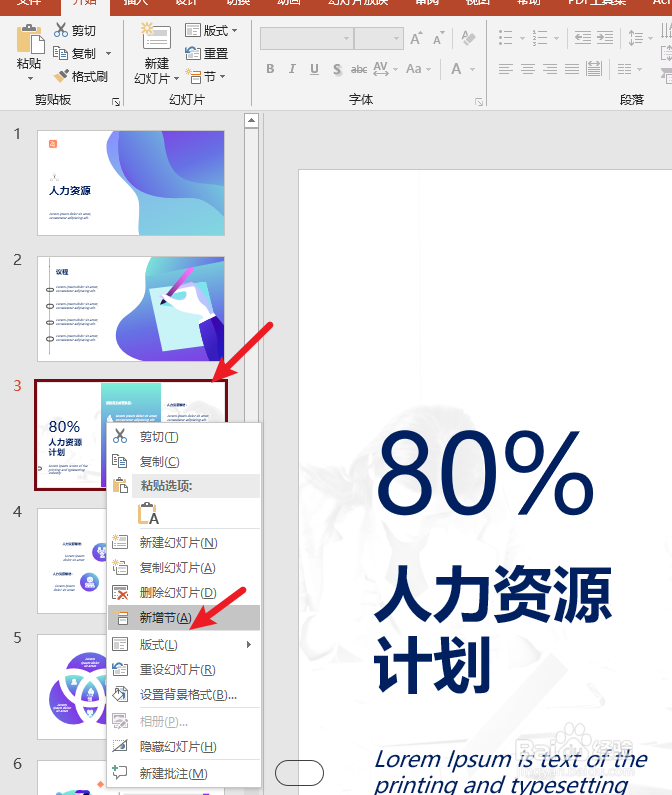
Task: Toggle Bold formatting
Action: (x=270, y=69)
